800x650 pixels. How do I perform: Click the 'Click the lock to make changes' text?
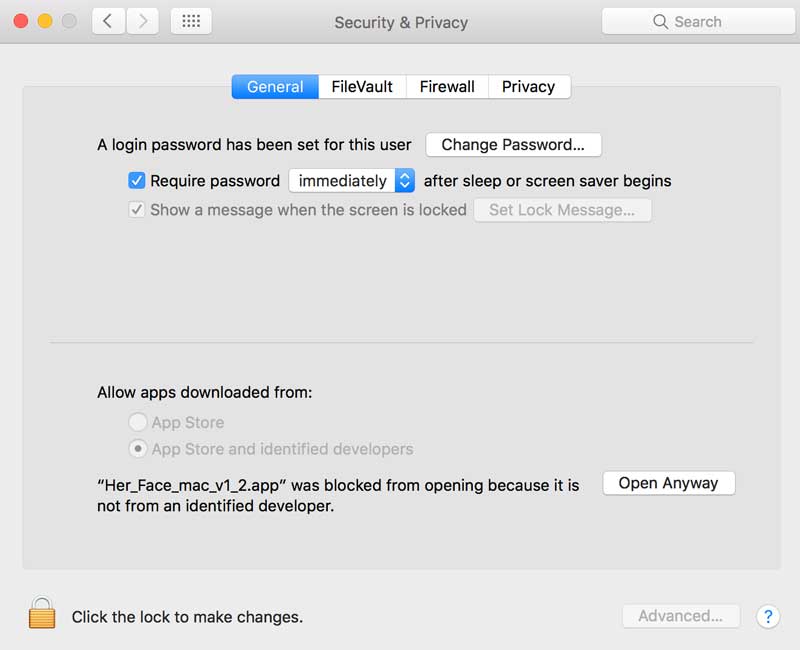click(x=187, y=617)
